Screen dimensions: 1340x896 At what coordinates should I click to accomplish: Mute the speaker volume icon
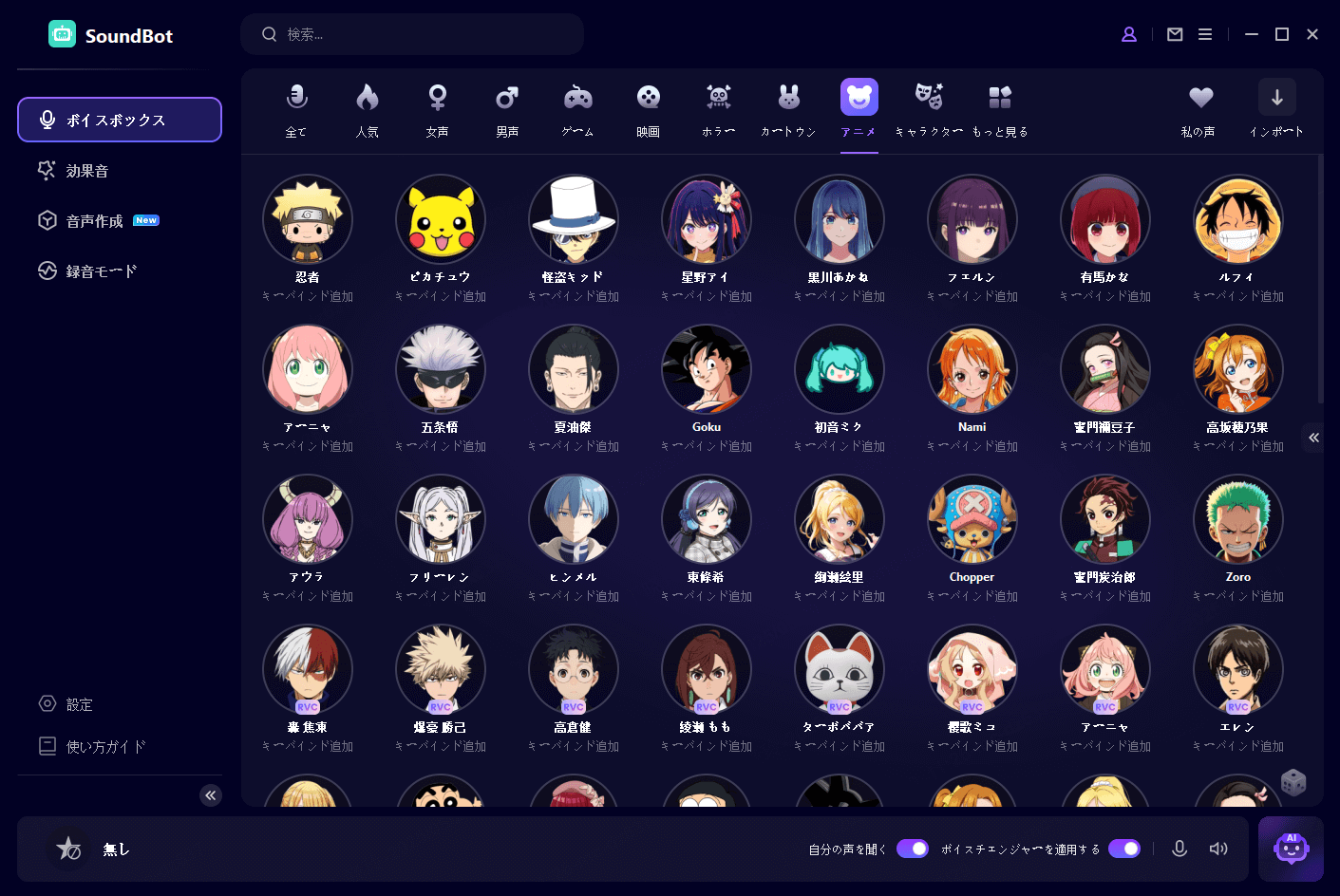[1218, 849]
